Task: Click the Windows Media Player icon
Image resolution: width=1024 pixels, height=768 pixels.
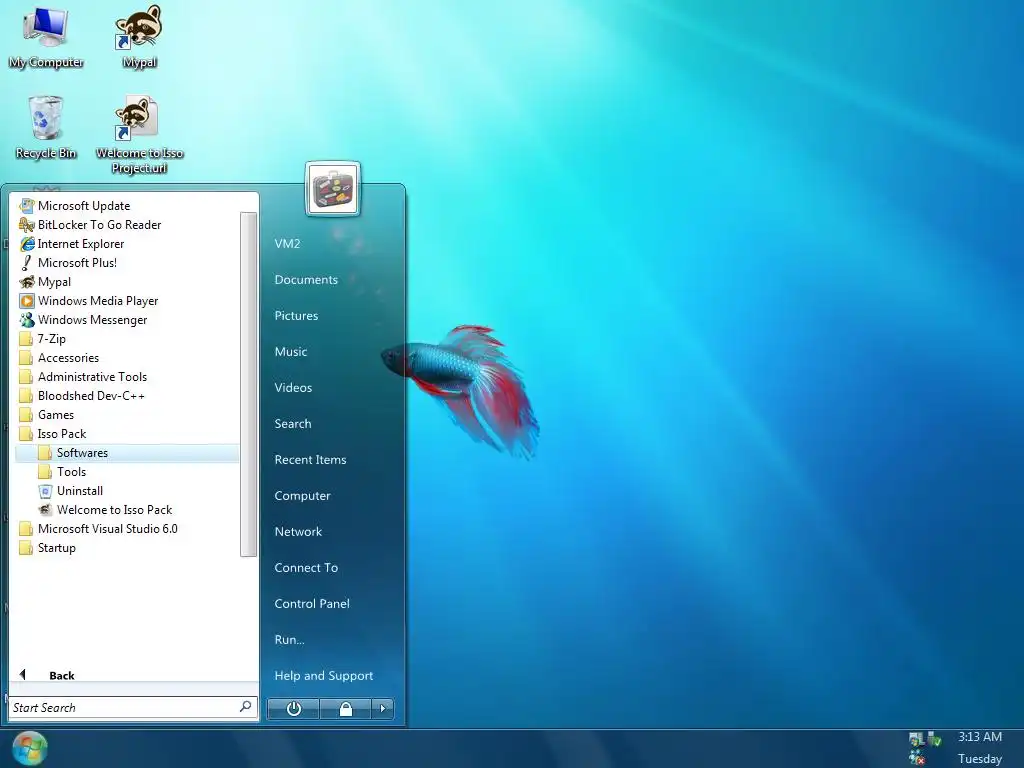Action: (27, 300)
